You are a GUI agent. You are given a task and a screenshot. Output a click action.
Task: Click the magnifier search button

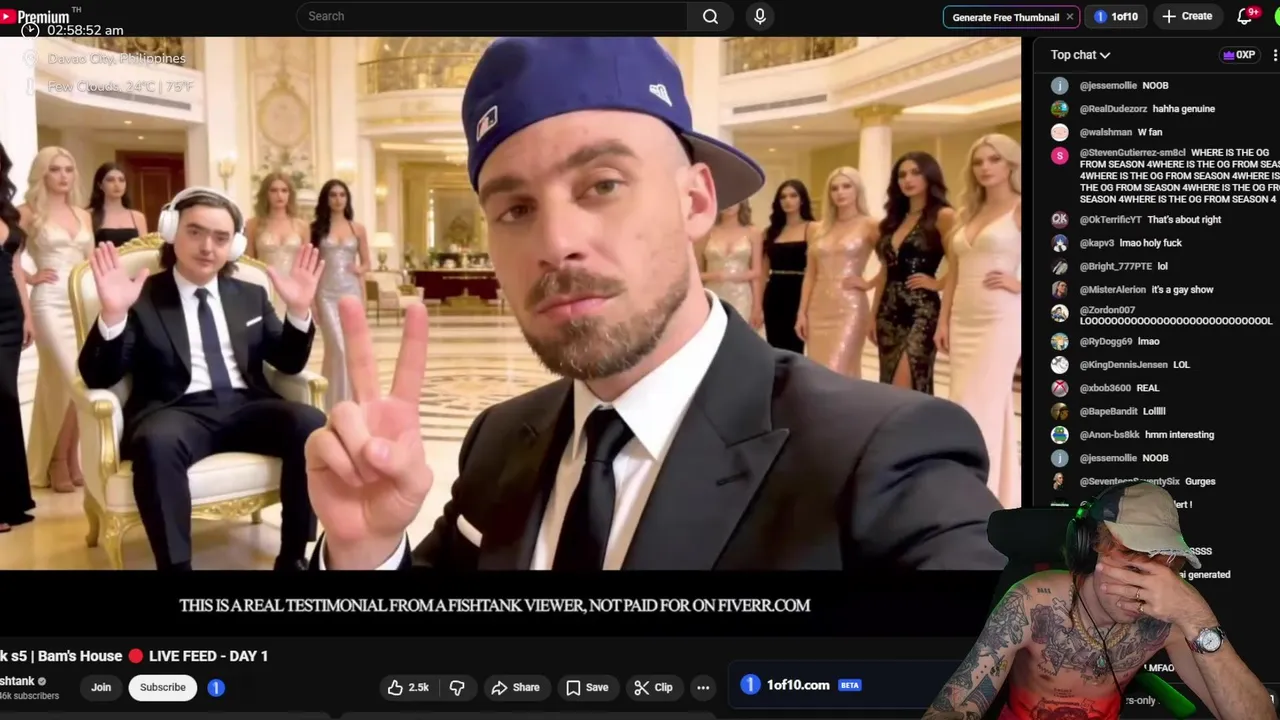pyautogui.click(x=711, y=16)
